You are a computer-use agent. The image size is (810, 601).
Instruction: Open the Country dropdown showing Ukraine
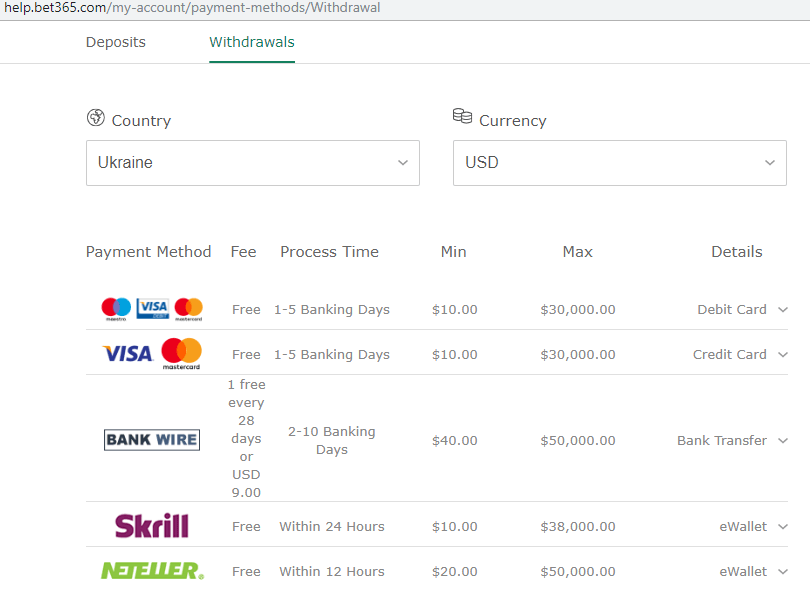click(252, 162)
